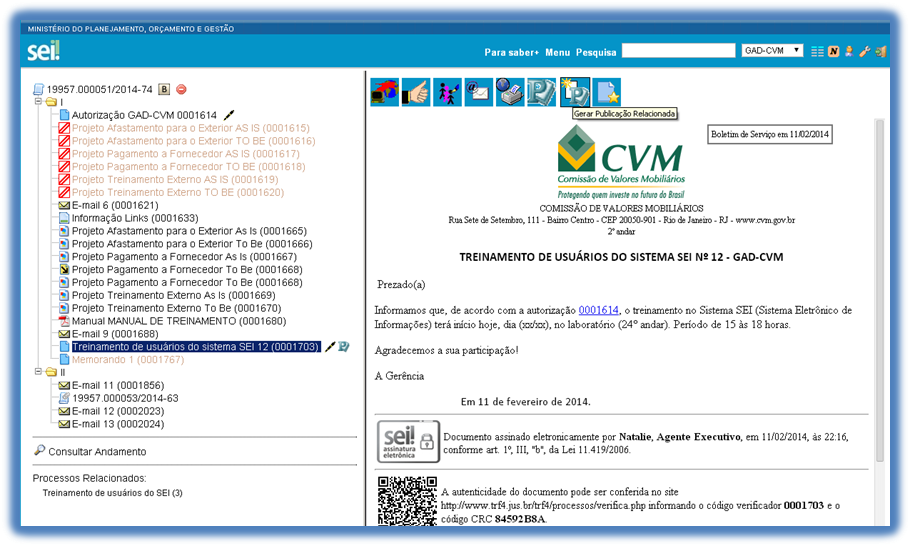Click the Boletim de Serviço em 11/02/2014 box
This screenshot has width=910, height=546.
[x=770, y=134]
